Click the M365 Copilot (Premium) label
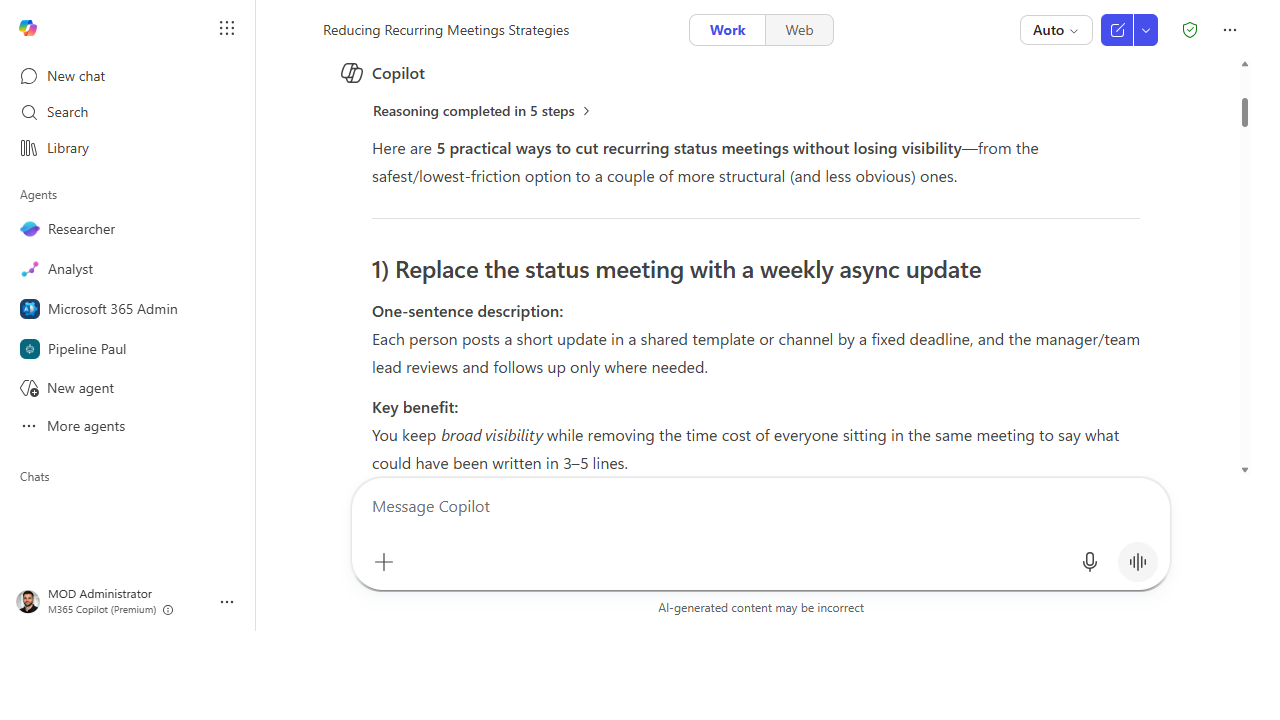 coord(102,610)
